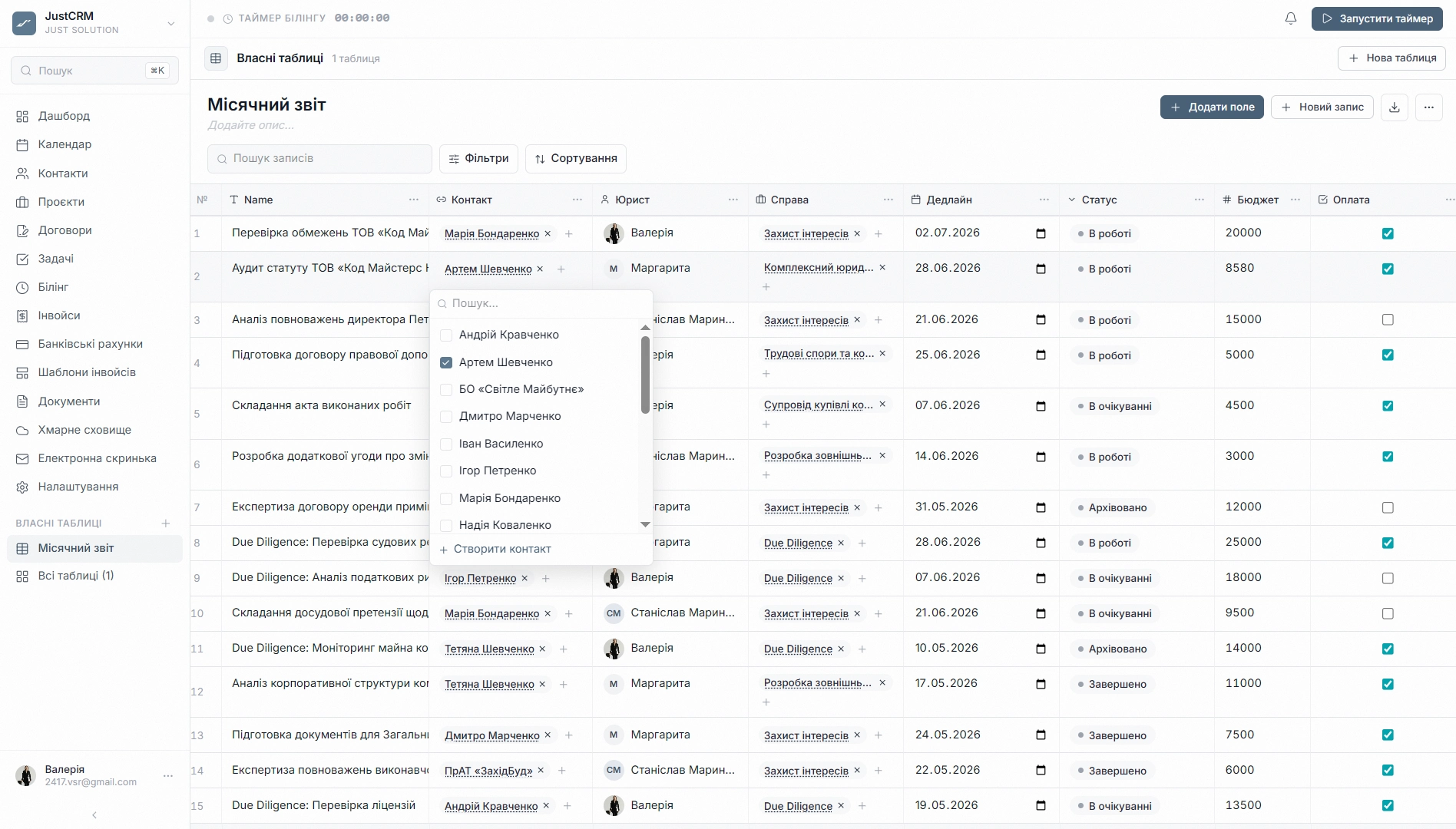1456x829 pixels.
Task: Open Дедлайн column options menu
Action: click(1044, 200)
